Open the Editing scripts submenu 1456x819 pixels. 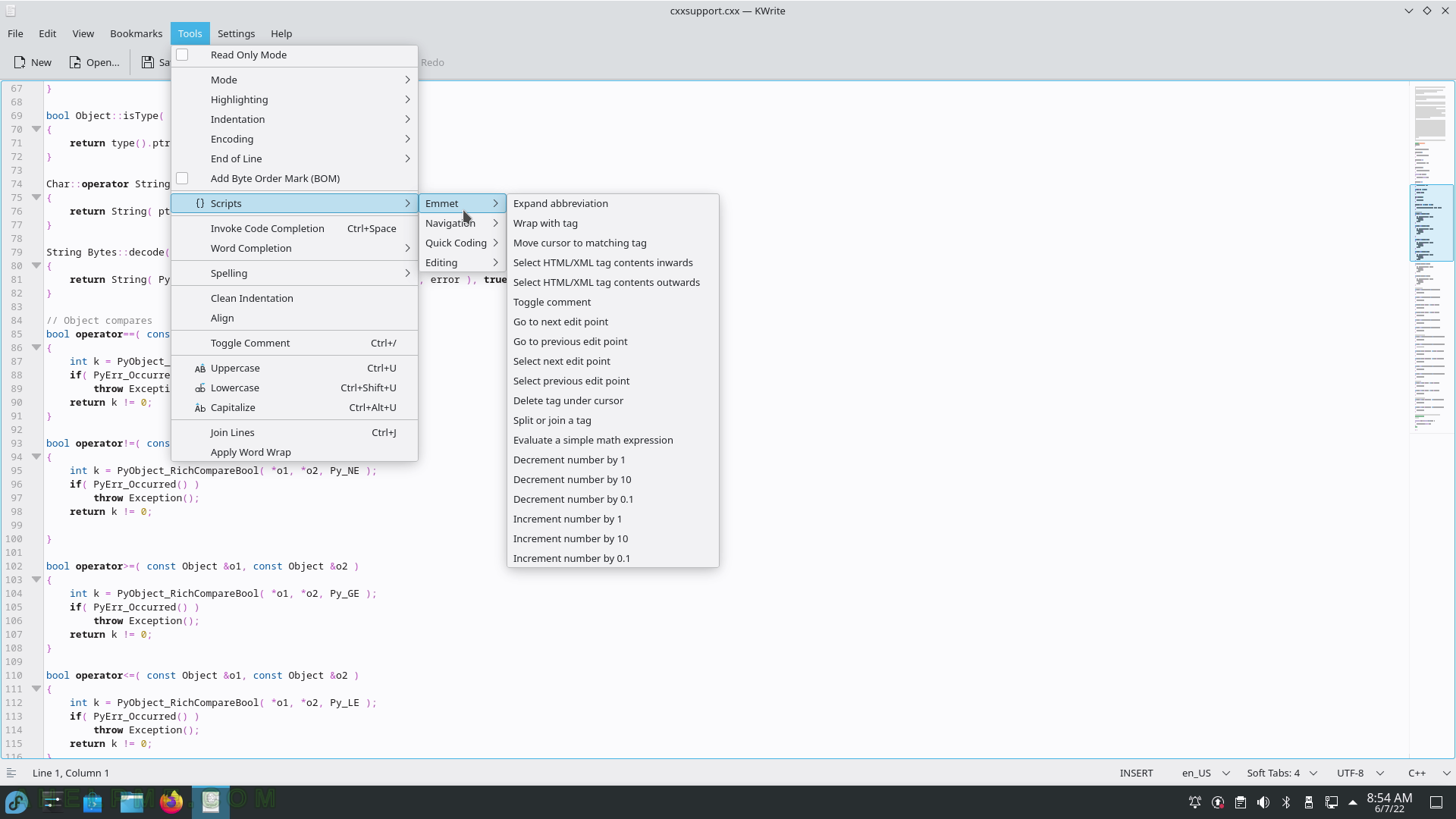tap(462, 262)
